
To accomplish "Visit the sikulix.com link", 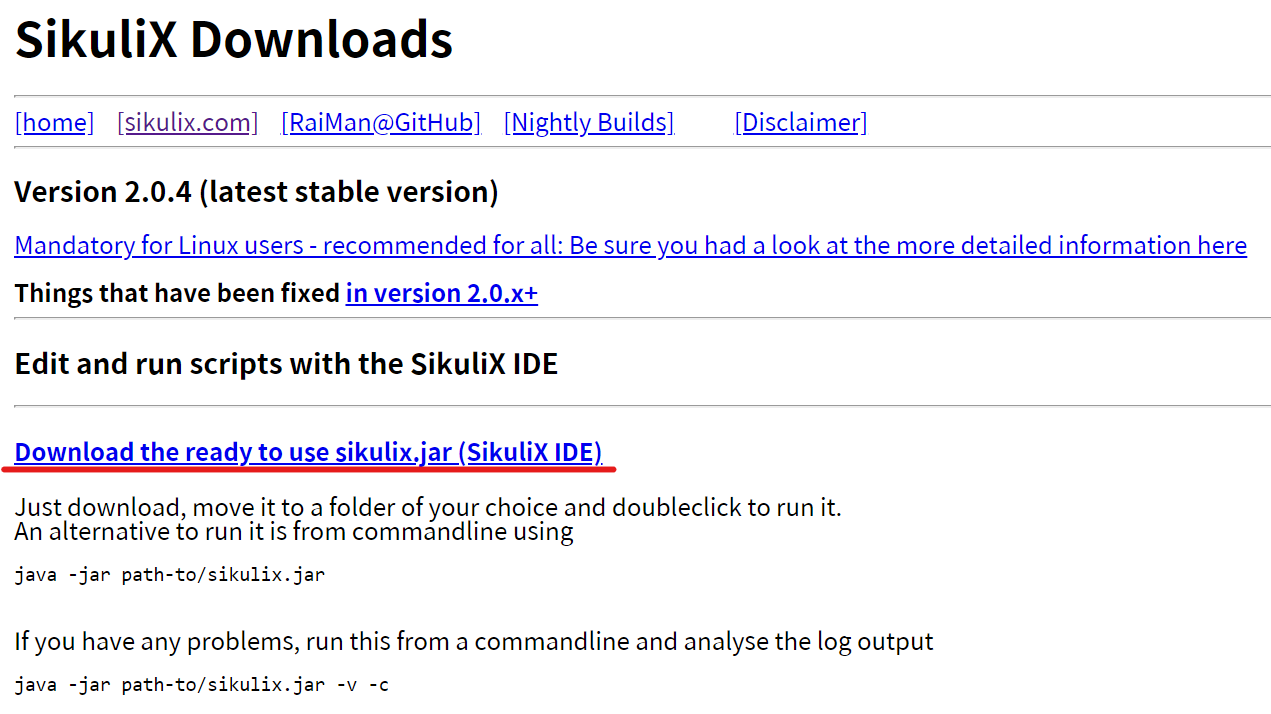I will [x=188, y=123].
